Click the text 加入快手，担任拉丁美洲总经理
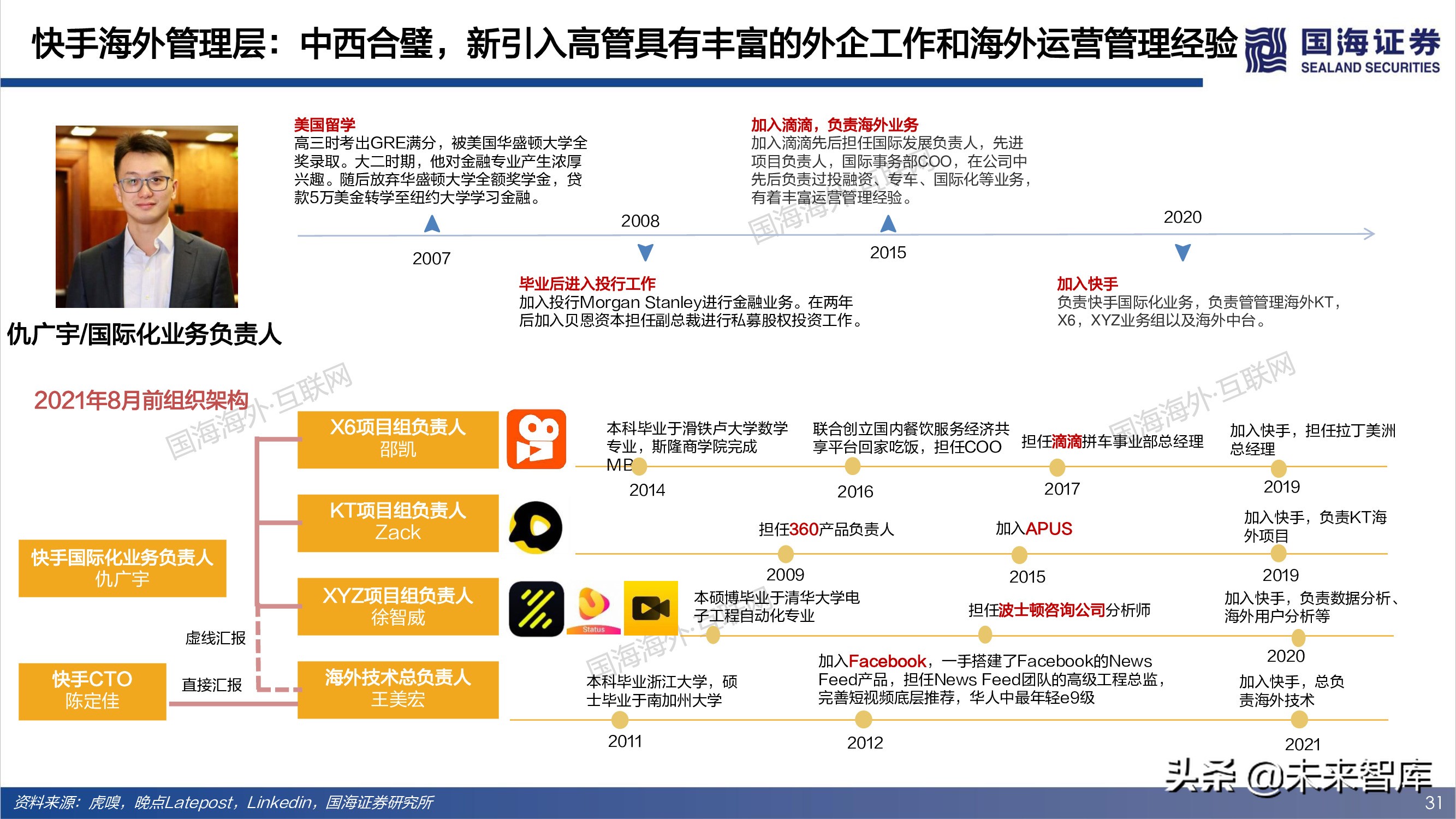The width and height of the screenshot is (1456, 819). (x=1312, y=439)
